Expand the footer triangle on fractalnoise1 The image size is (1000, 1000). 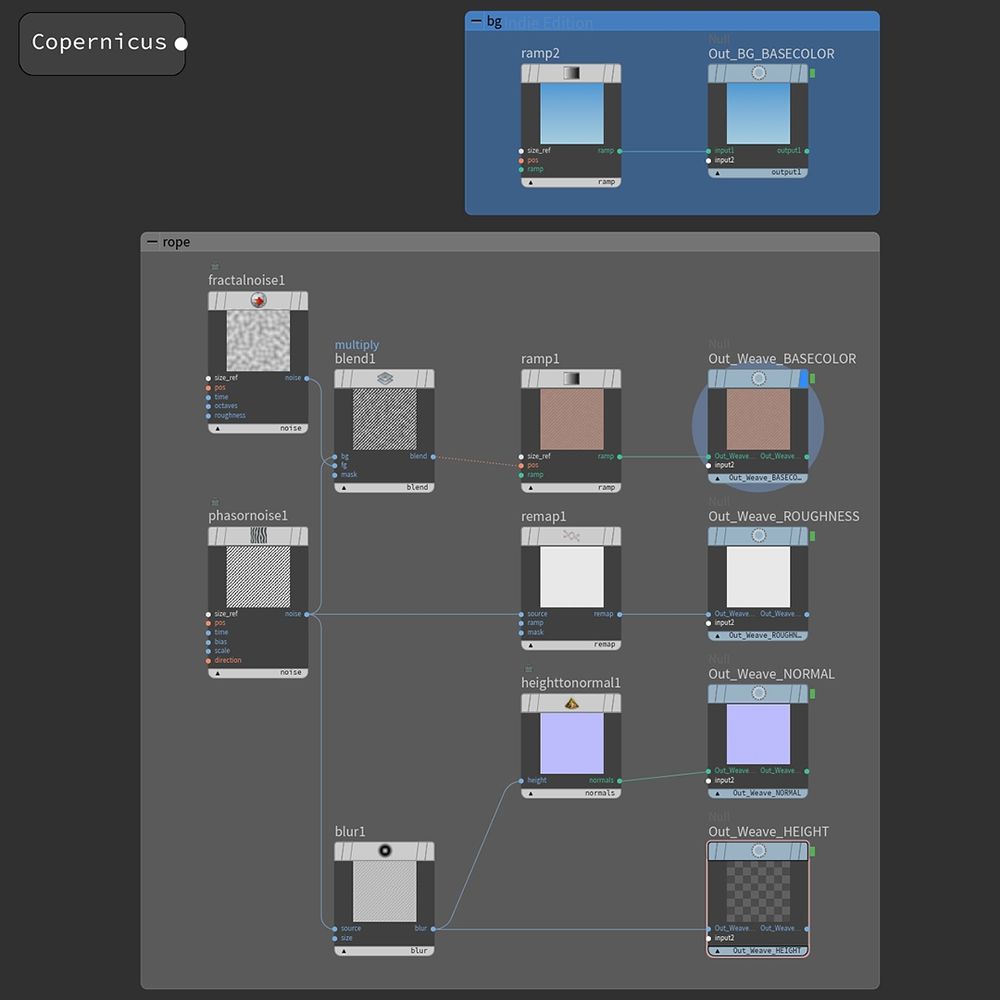click(x=217, y=428)
